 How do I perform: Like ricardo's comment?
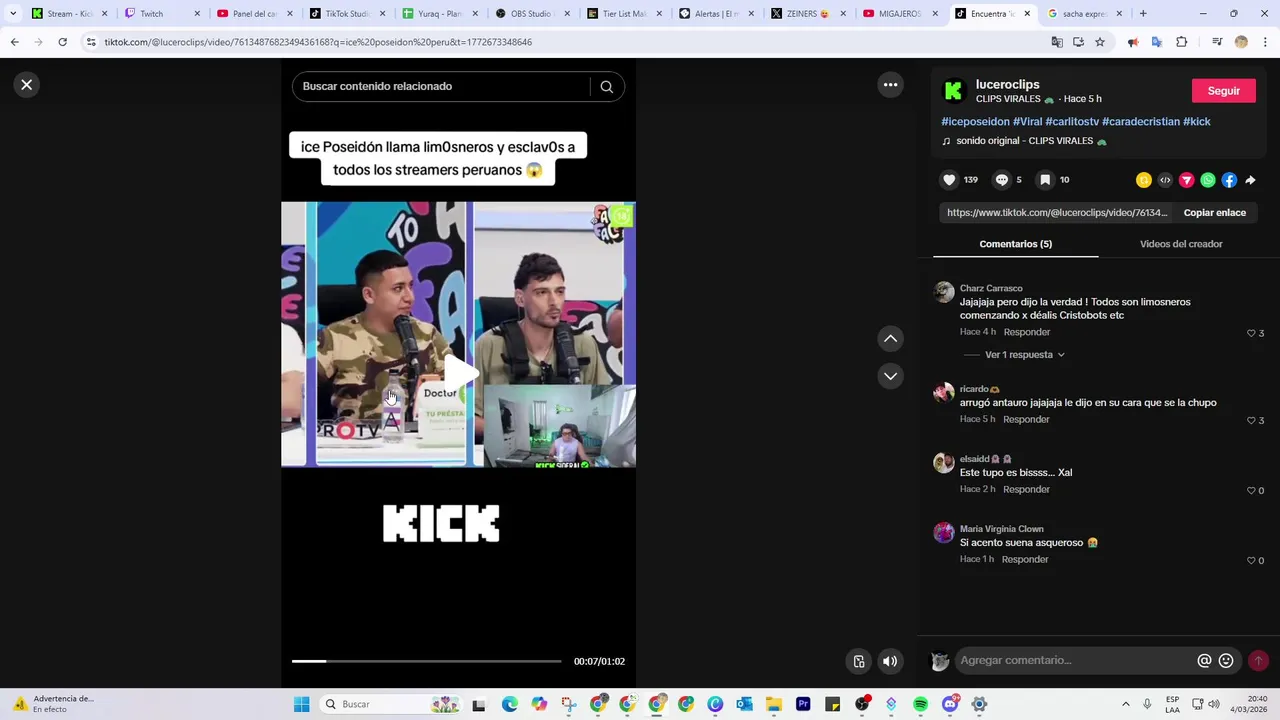point(1251,420)
